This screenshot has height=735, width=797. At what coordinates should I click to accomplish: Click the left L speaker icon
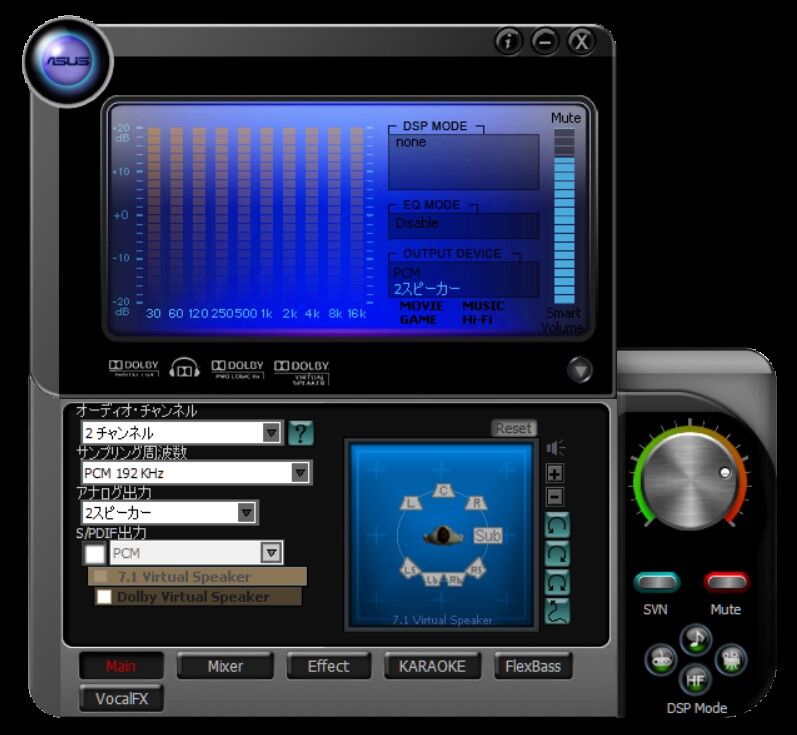pyautogui.click(x=411, y=503)
